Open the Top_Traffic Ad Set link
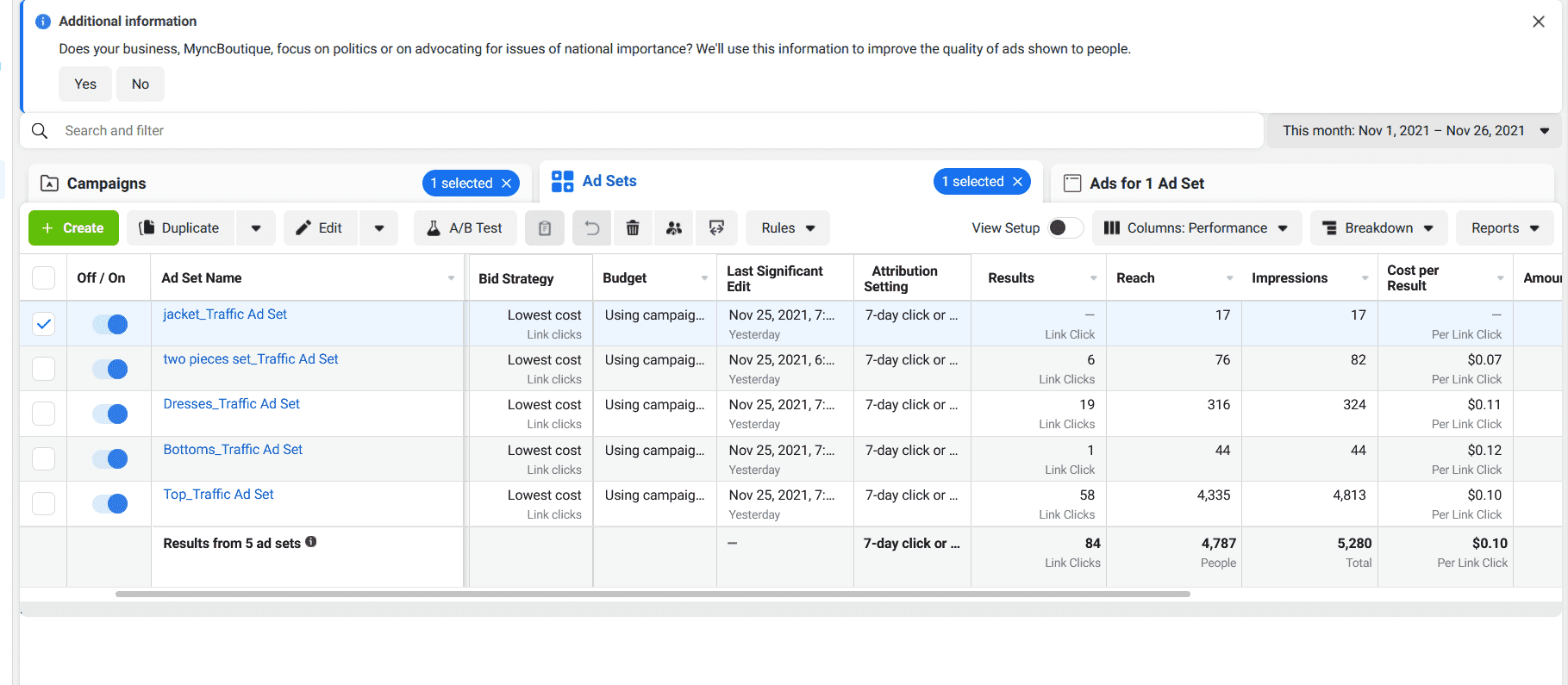The image size is (1568, 685). [218, 495]
